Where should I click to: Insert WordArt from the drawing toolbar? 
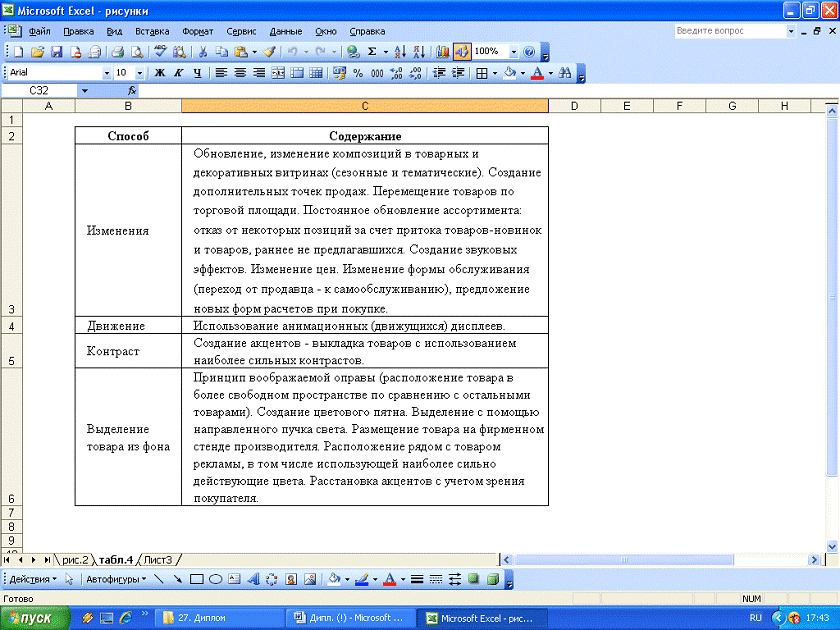point(253,579)
